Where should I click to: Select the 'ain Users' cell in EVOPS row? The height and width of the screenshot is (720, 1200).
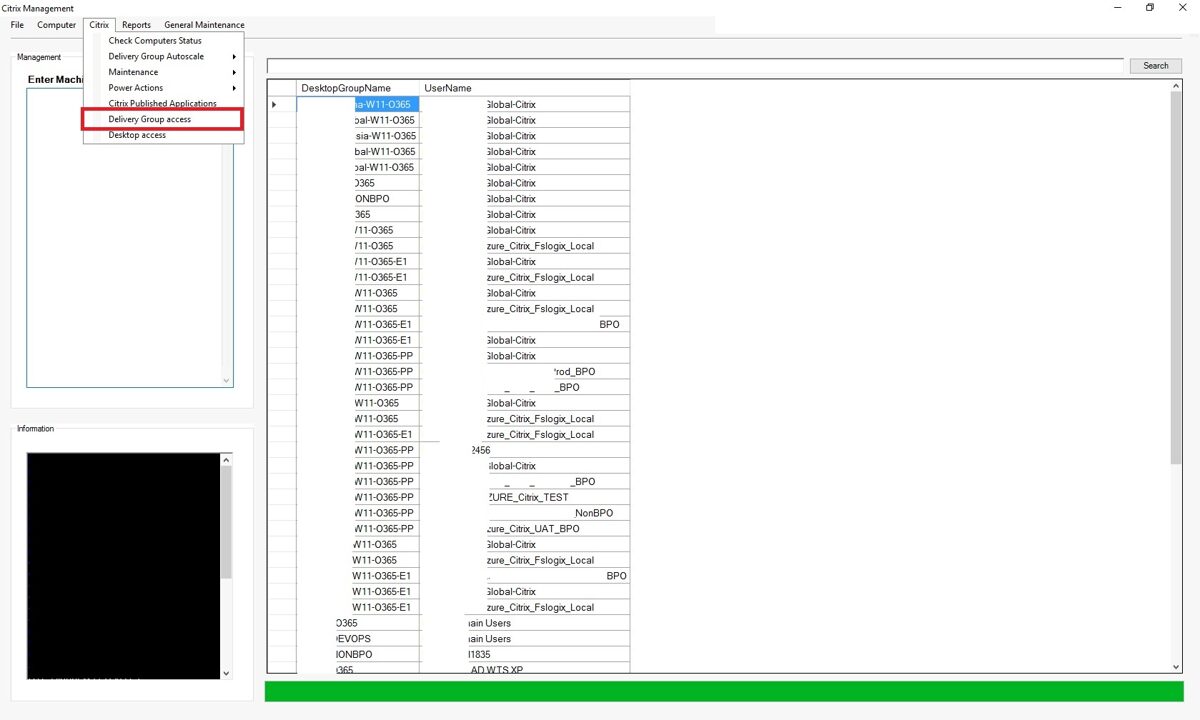[x=525, y=639]
